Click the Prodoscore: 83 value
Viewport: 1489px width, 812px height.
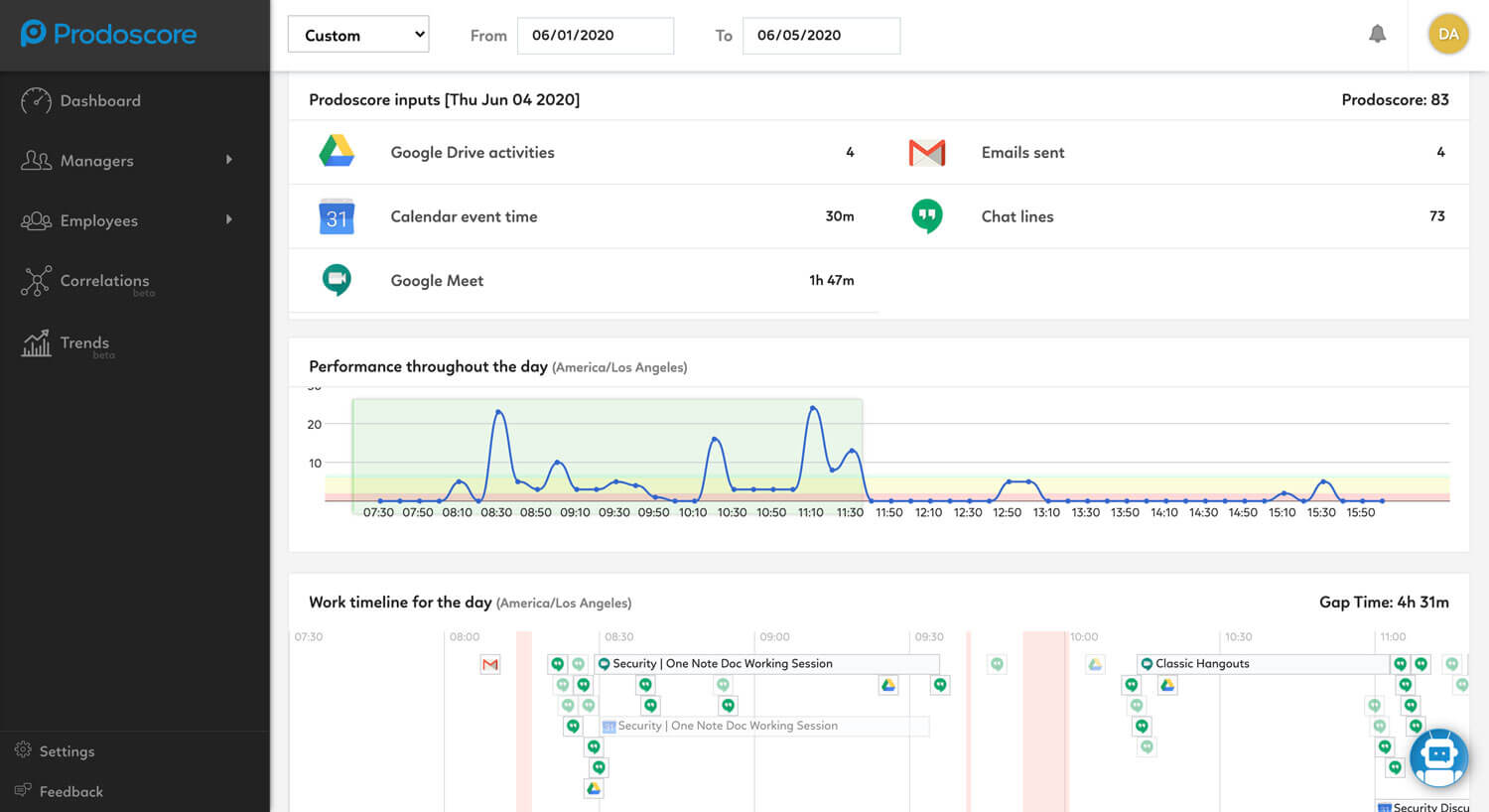click(1395, 99)
